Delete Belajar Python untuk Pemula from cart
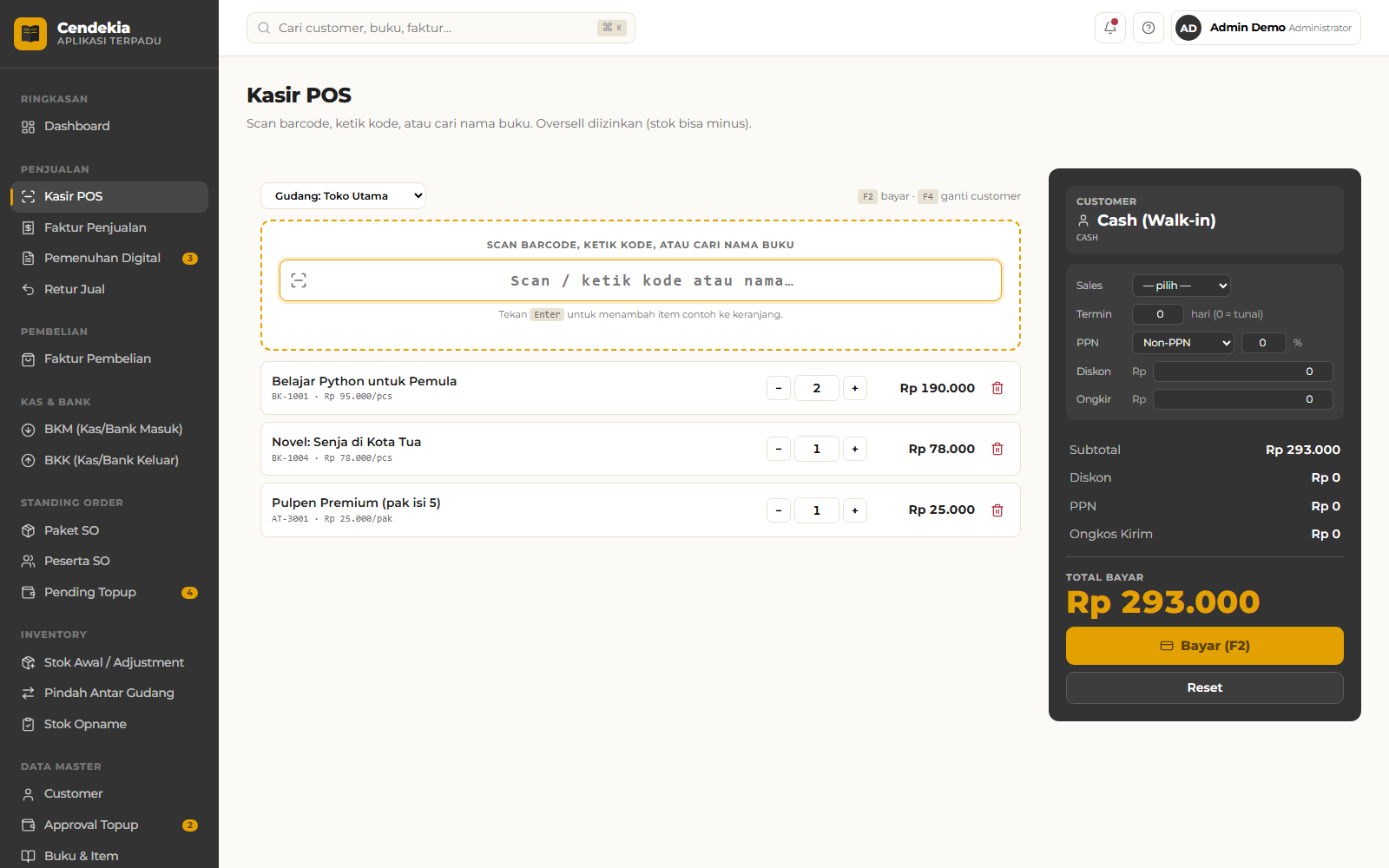The height and width of the screenshot is (868, 1389). [x=997, y=388]
